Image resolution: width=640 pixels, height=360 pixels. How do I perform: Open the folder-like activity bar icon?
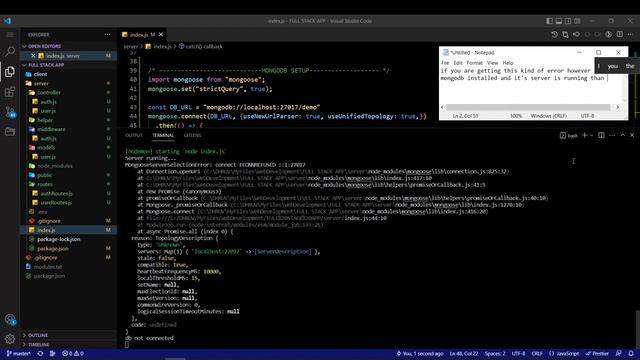pyautogui.click(x=10, y=131)
